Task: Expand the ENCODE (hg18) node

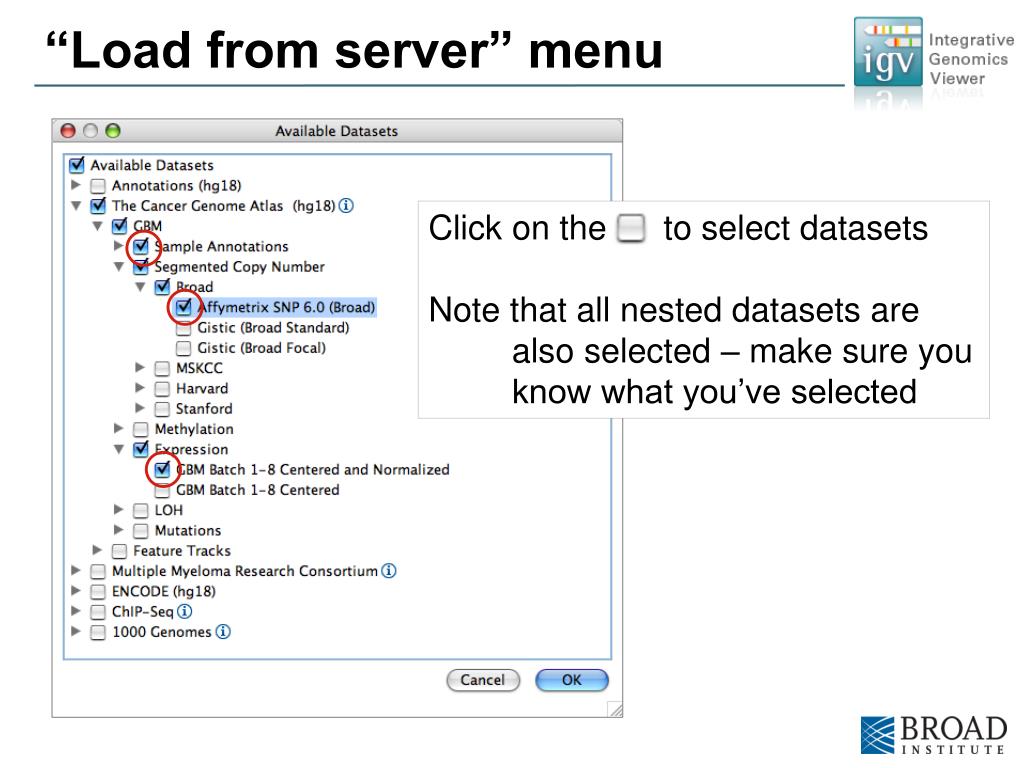Action: pos(76,590)
